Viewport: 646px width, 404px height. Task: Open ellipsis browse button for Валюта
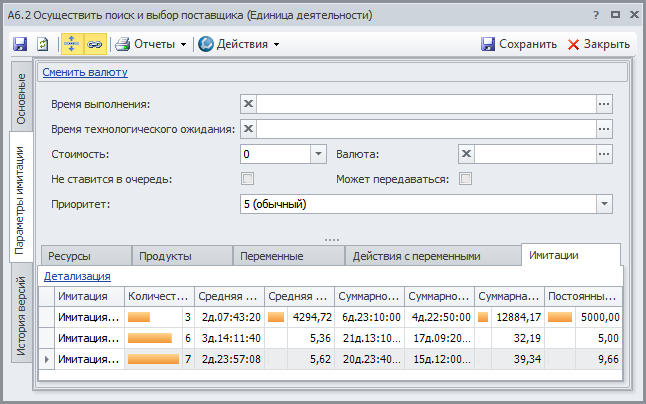pos(603,154)
